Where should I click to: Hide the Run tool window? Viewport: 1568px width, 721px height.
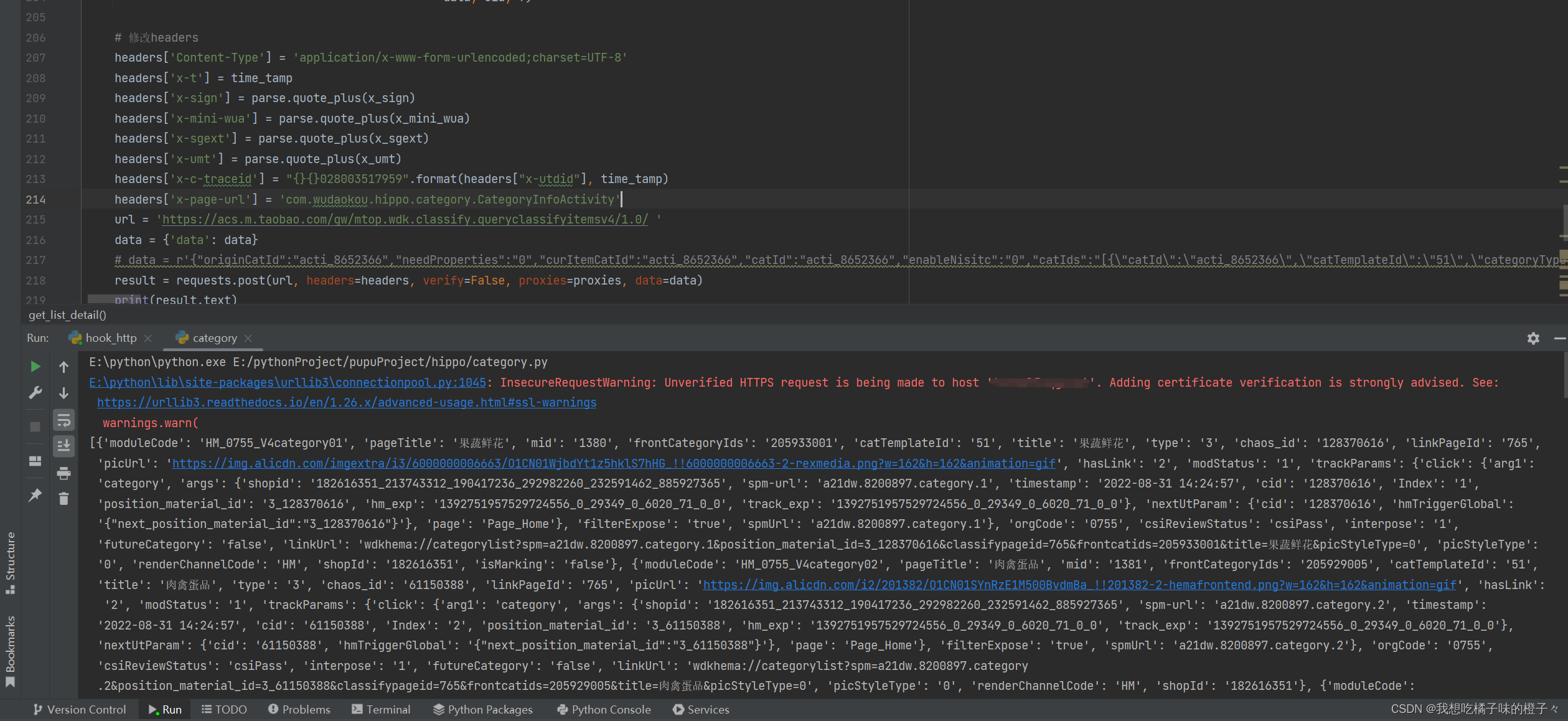pyautogui.click(x=1559, y=338)
